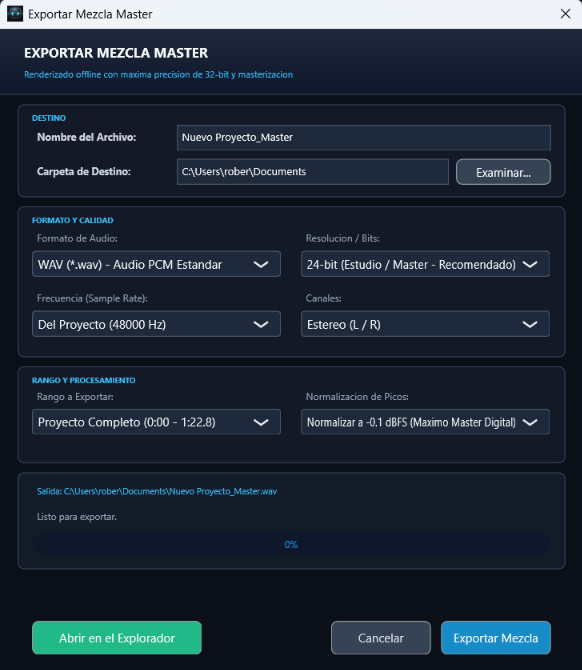Click the 'Resolucion / Bits:' label
Image resolution: width=582 pixels, height=670 pixels.
pos(343,238)
